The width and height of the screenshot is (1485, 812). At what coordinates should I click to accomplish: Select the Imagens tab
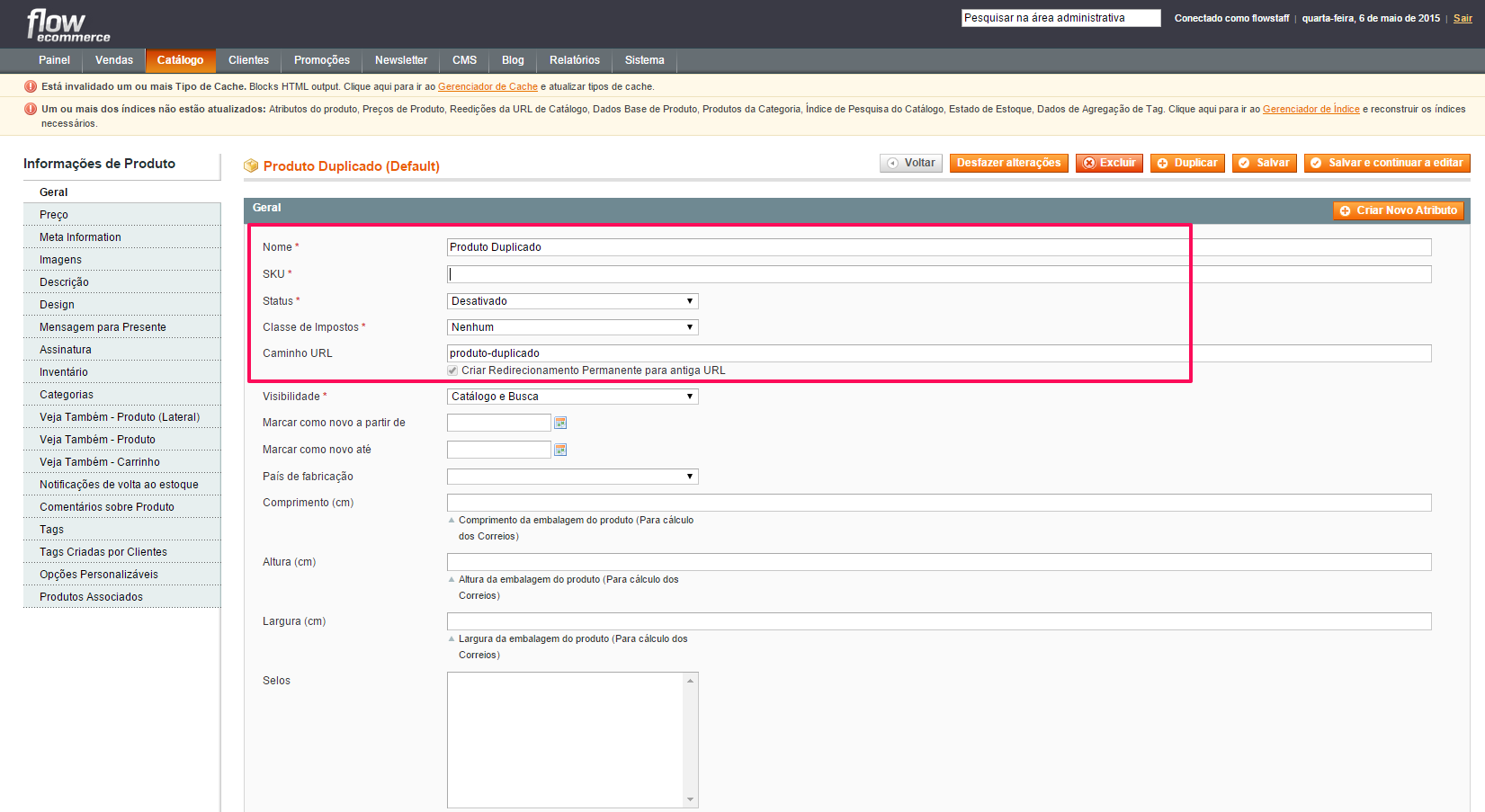121,260
